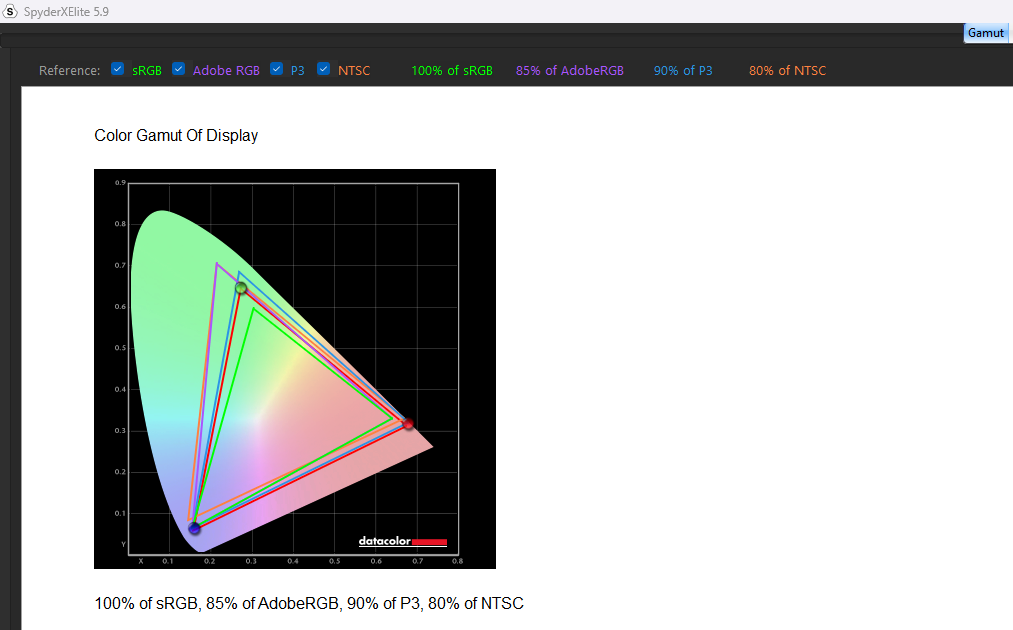Click the purple Adobe RGB reference label
Image resolution: width=1013 pixels, height=630 pixels.
pyautogui.click(x=226, y=71)
